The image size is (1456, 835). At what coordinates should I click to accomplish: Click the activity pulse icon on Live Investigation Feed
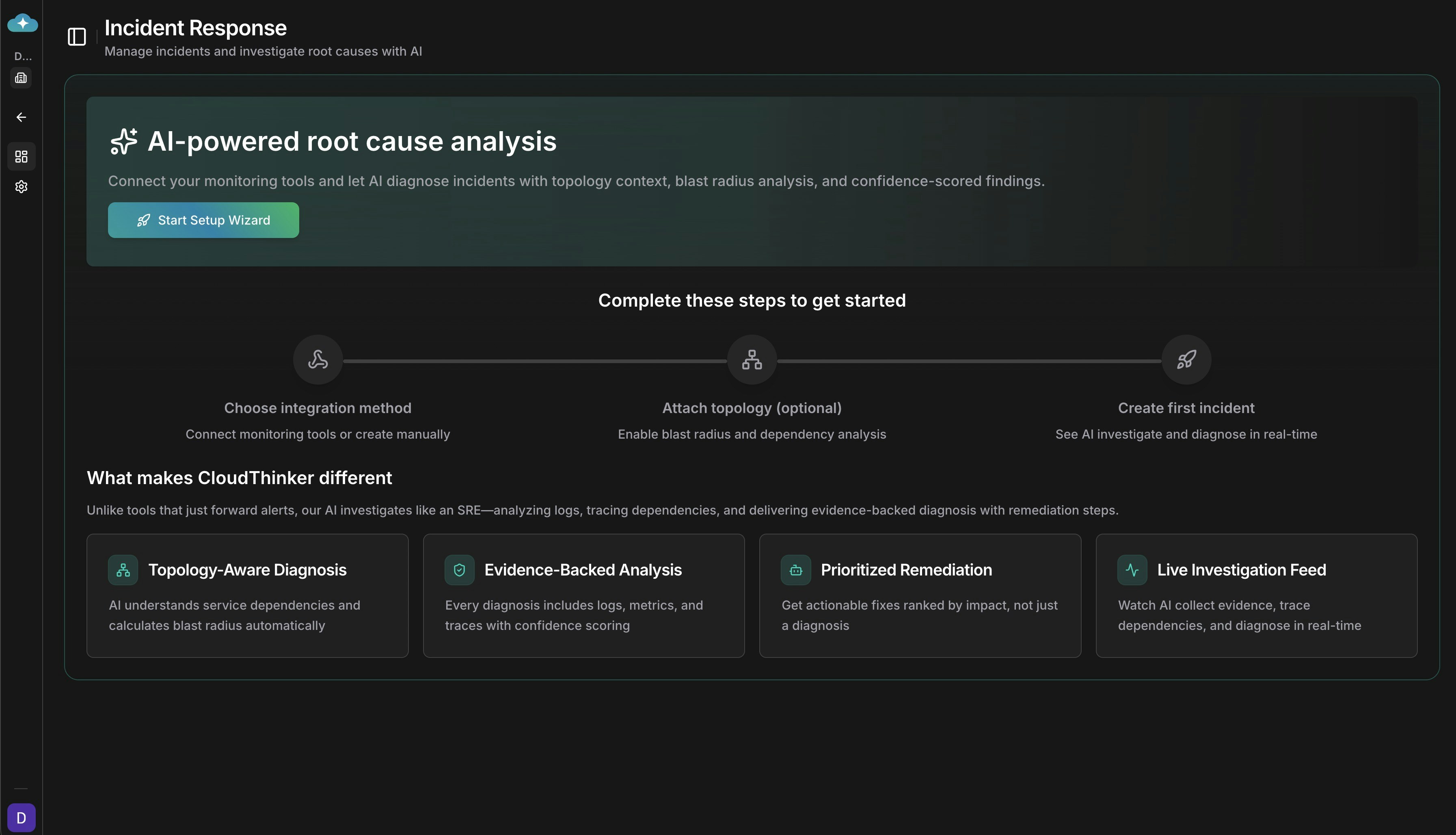(x=1132, y=569)
